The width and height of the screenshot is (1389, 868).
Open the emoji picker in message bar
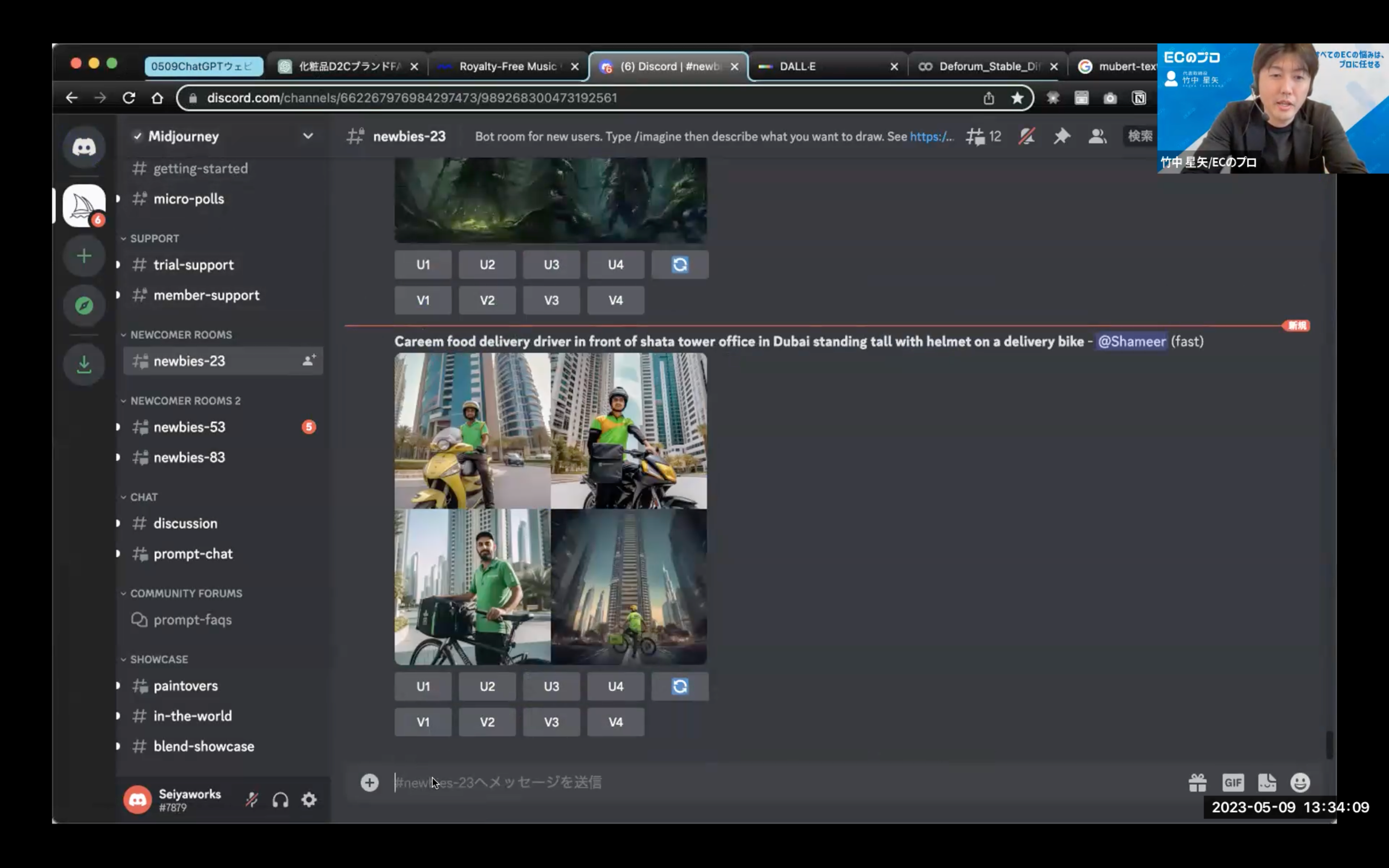click(1300, 783)
